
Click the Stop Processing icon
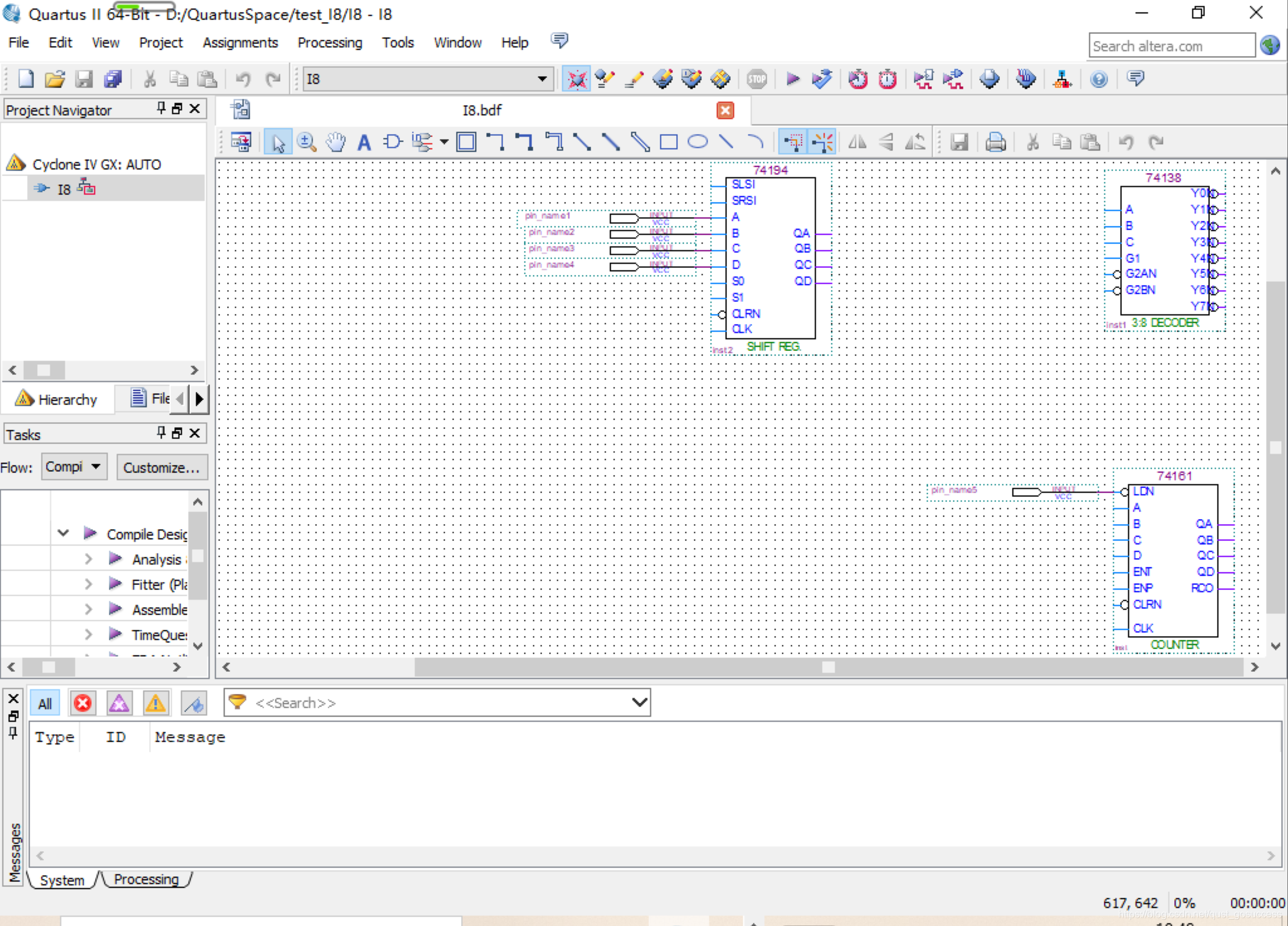pyautogui.click(x=757, y=79)
